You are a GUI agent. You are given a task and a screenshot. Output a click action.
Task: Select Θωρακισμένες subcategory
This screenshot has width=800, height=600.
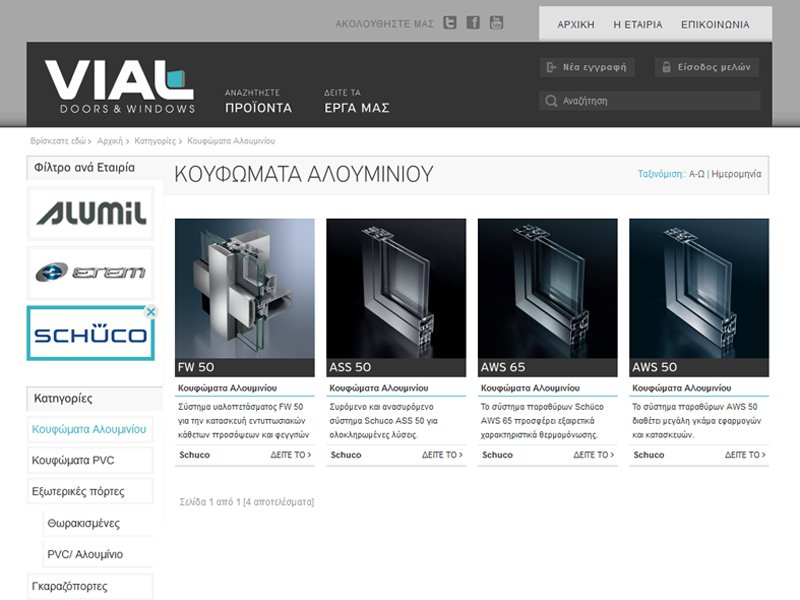[97, 523]
